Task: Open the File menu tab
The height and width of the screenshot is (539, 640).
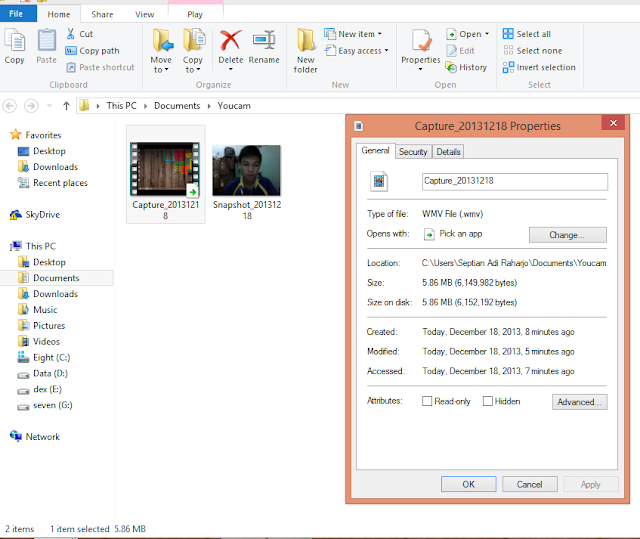Action: pyautogui.click(x=18, y=14)
